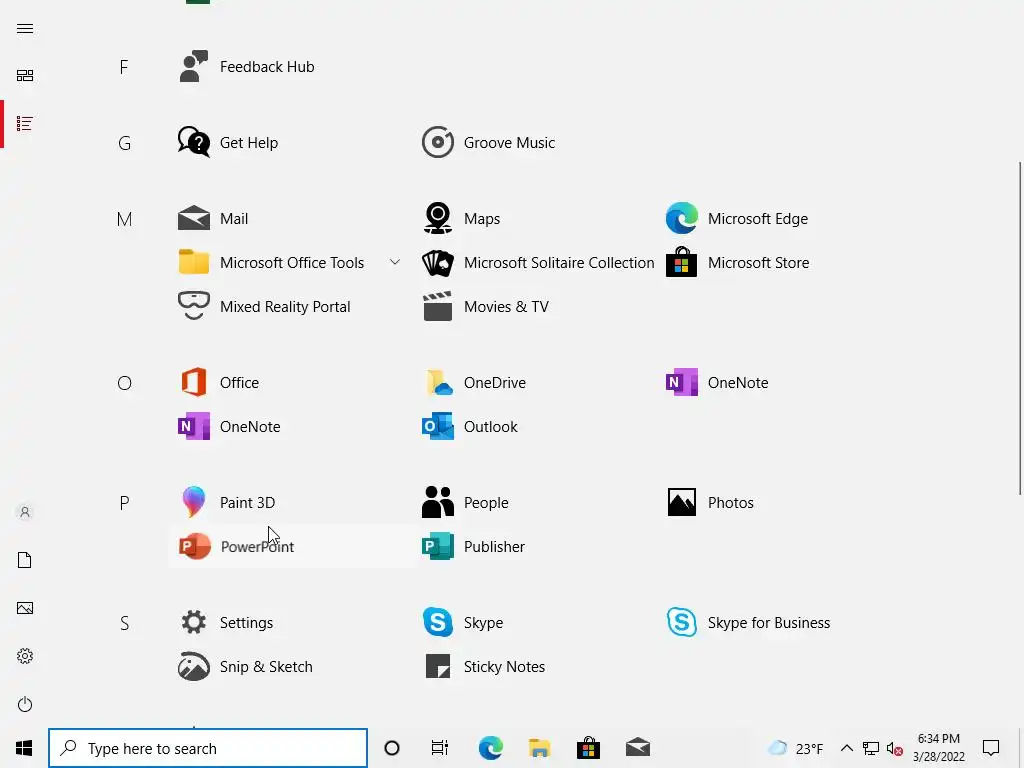
Task: Open Publisher icon
Action: pyautogui.click(x=438, y=547)
